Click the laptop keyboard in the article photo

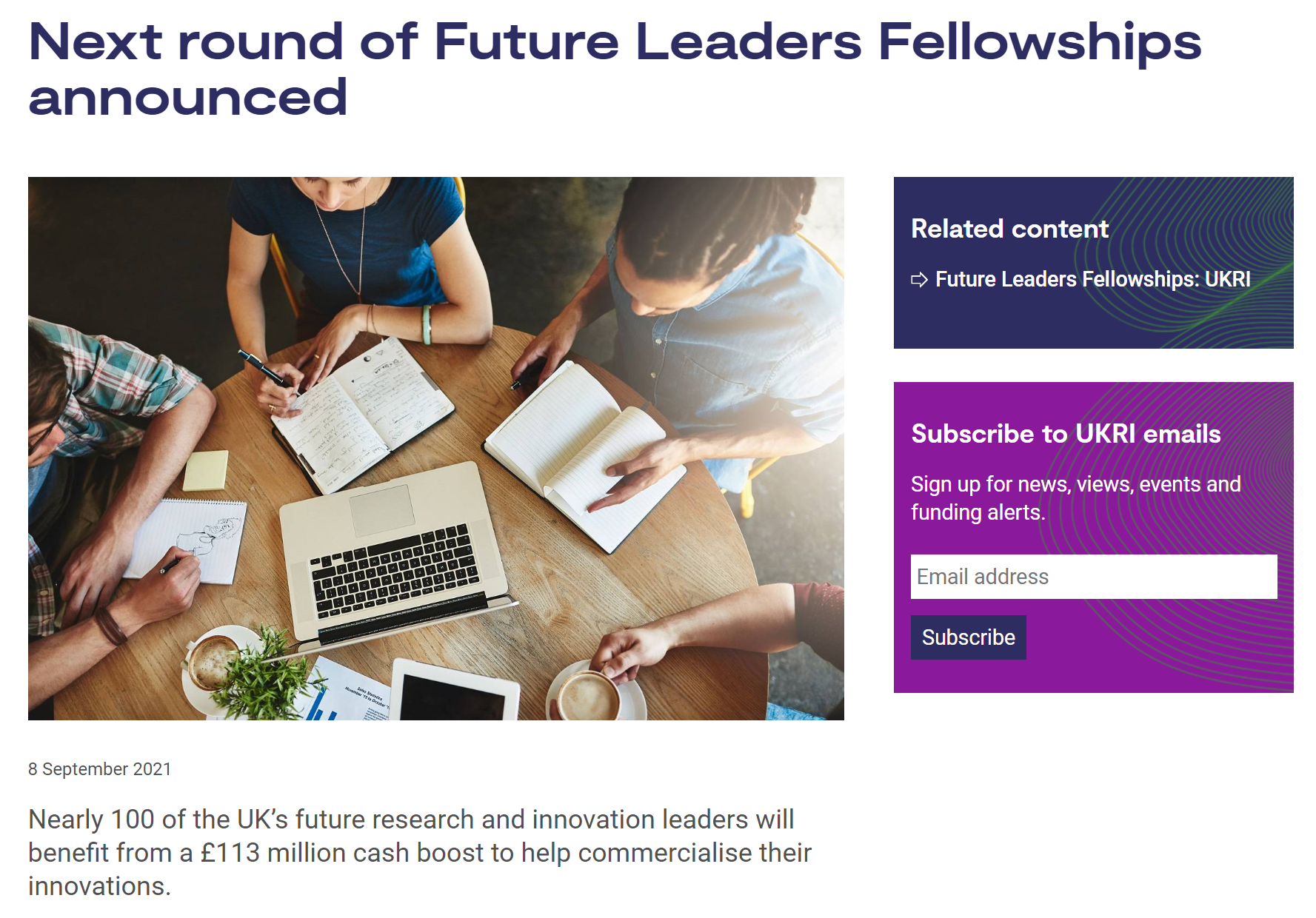(395, 570)
